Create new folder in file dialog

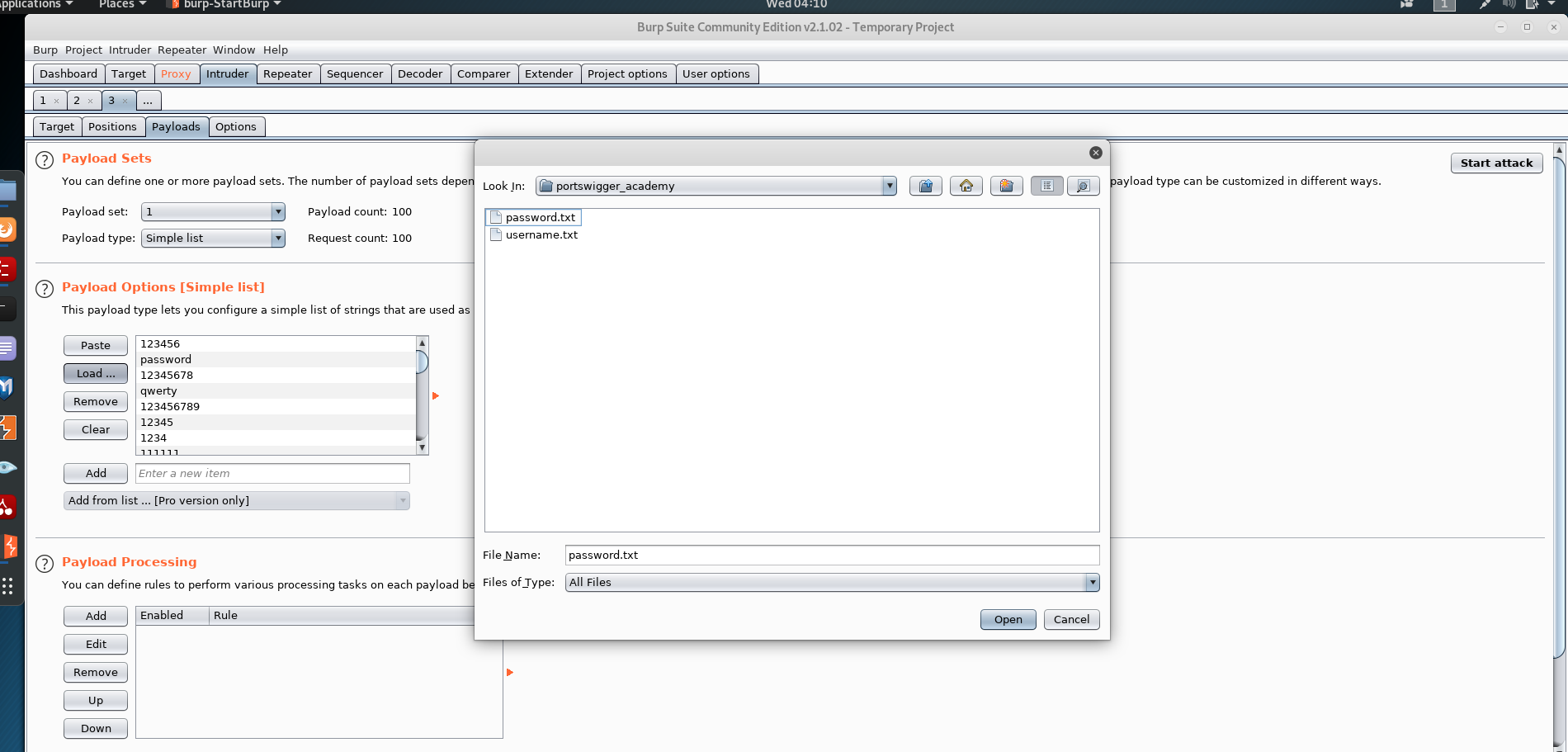1006,186
